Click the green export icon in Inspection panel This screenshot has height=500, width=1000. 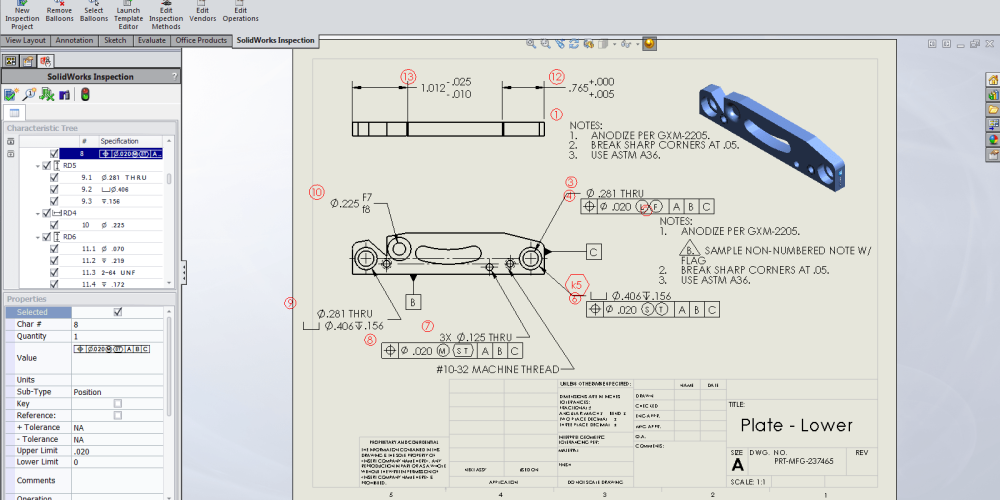point(47,95)
